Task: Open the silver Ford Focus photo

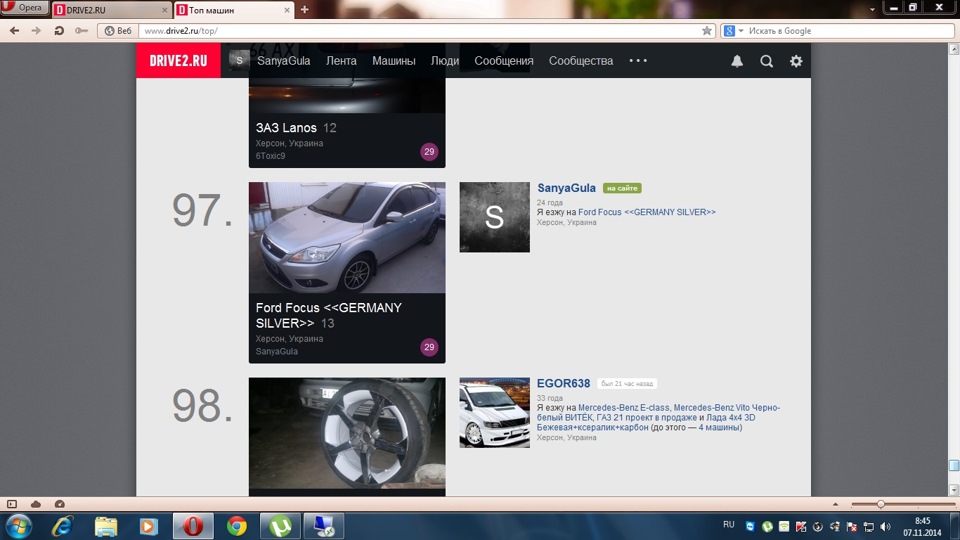Action: (347, 238)
